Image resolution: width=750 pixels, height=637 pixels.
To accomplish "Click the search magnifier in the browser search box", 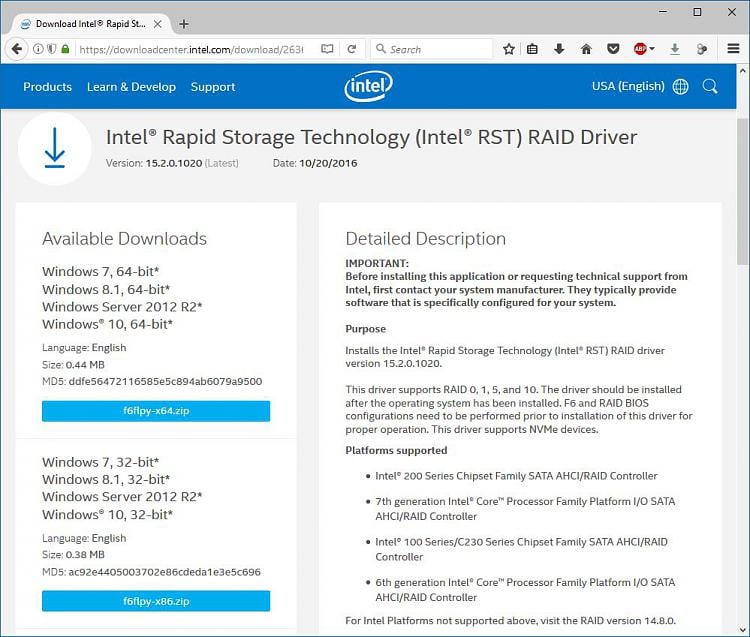I will (x=381, y=49).
